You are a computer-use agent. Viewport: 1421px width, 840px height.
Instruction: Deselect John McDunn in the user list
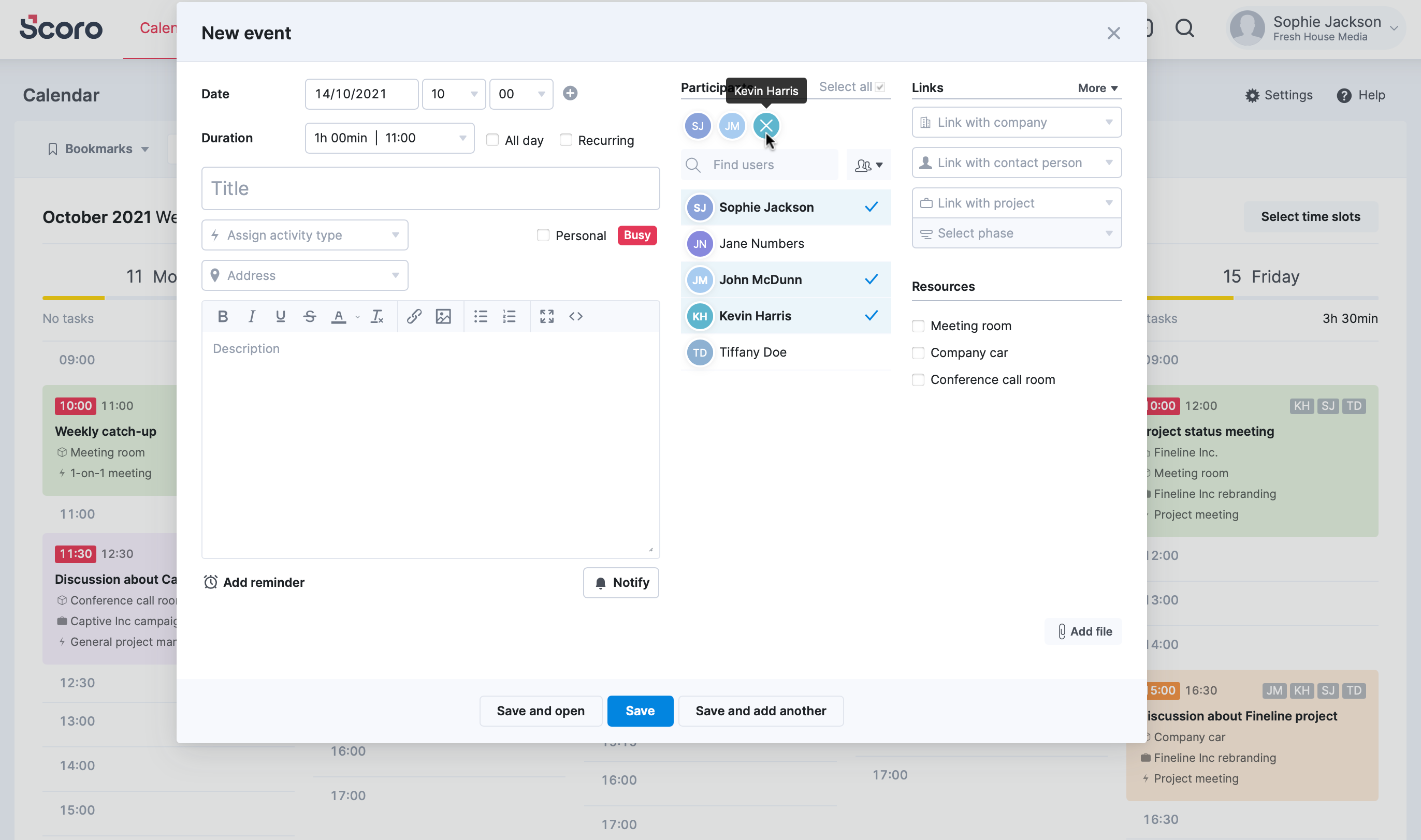(786, 279)
